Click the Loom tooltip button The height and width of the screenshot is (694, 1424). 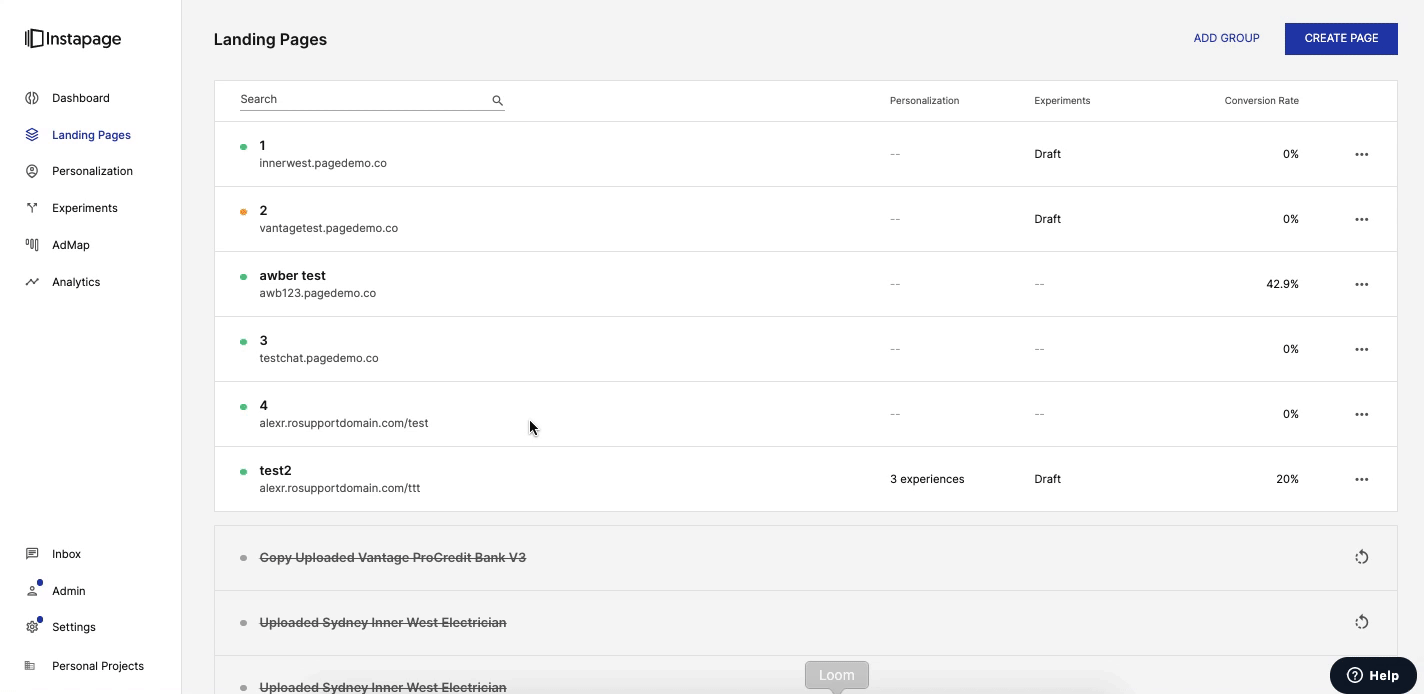click(x=837, y=675)
